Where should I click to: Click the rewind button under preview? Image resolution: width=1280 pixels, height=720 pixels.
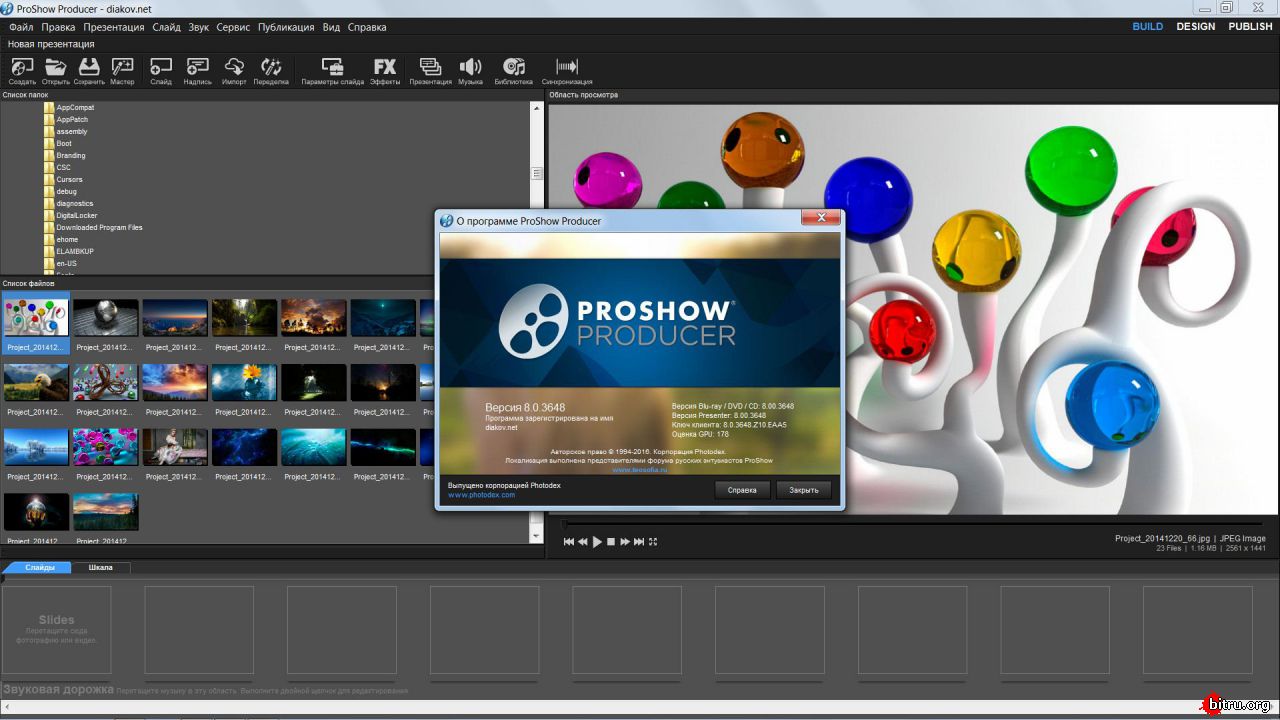click(x=583, y=542)
